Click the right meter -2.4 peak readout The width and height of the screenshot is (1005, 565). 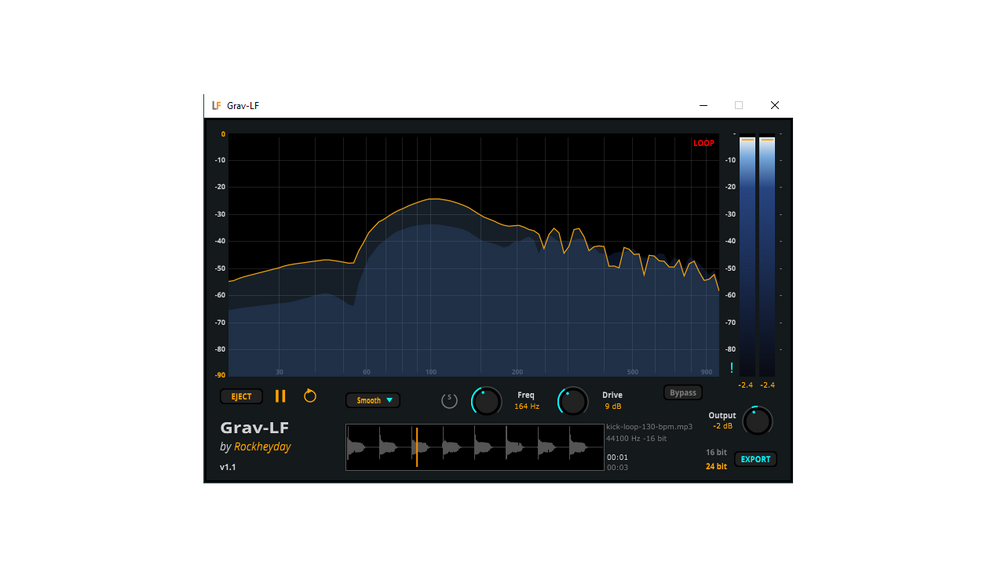767,385
